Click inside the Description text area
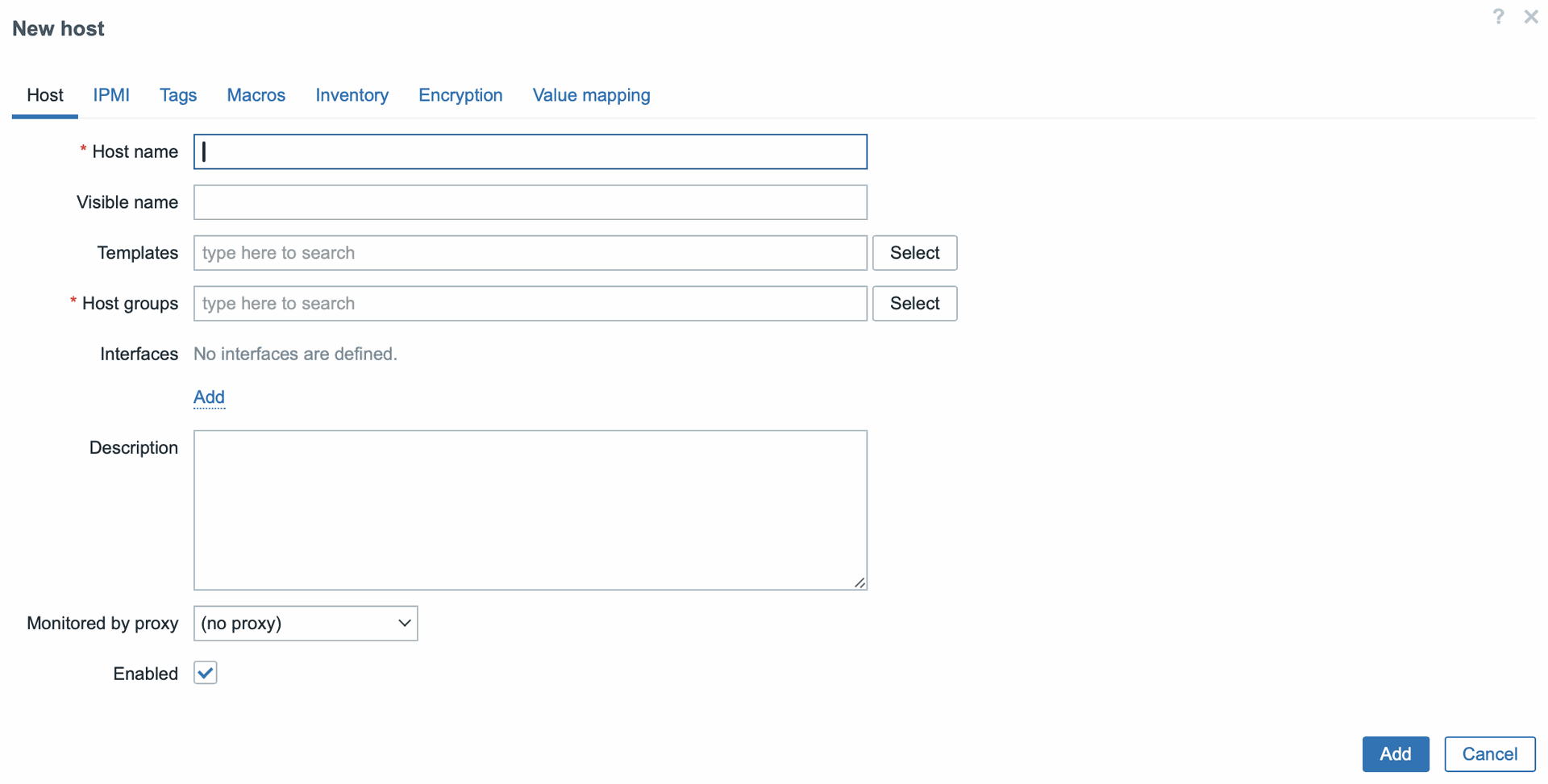The width and height of the screenshot is (1548, 784). pyautogui.click(x=531, y=510)
